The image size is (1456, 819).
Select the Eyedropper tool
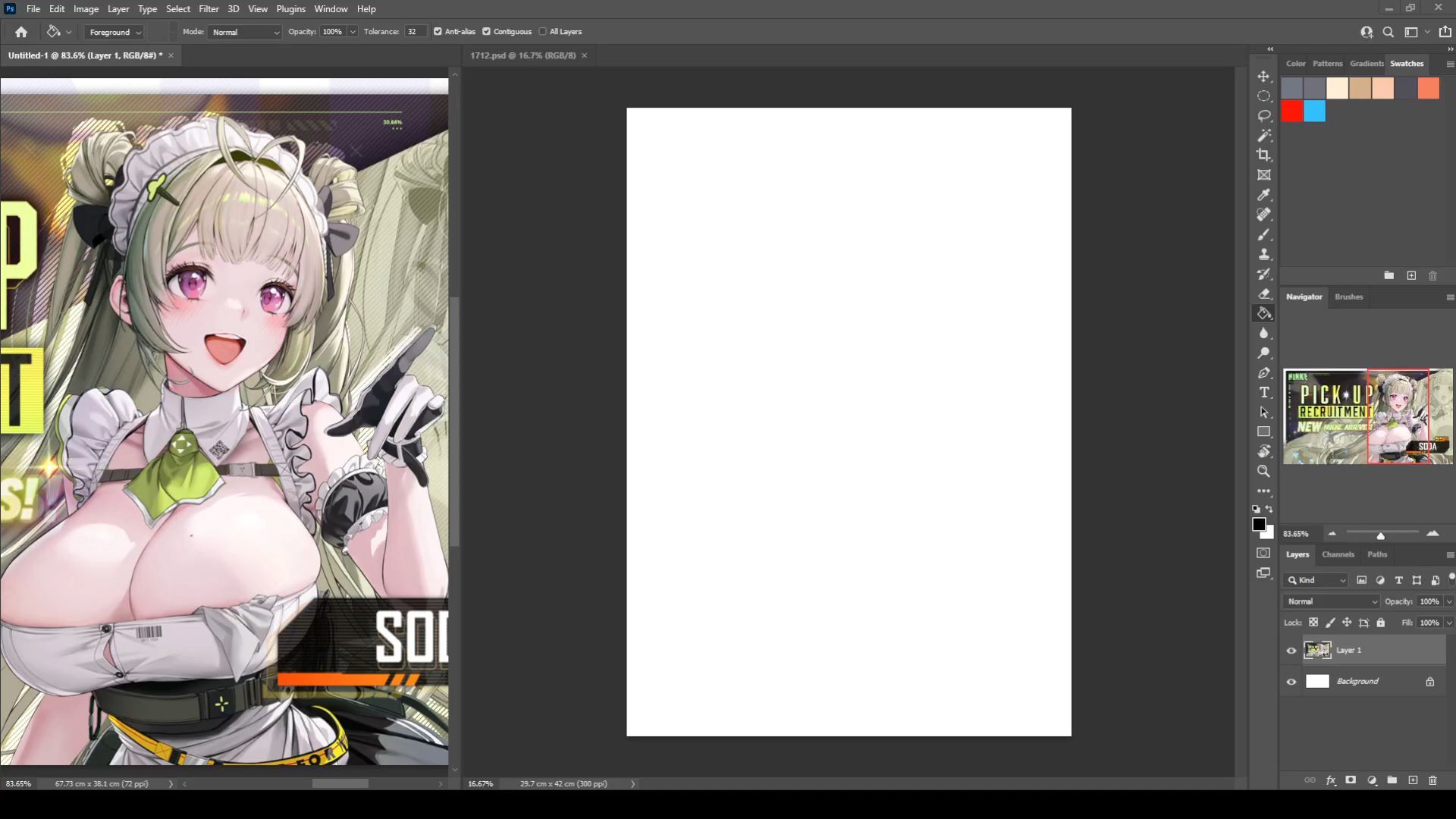[x=1263, y=195]
